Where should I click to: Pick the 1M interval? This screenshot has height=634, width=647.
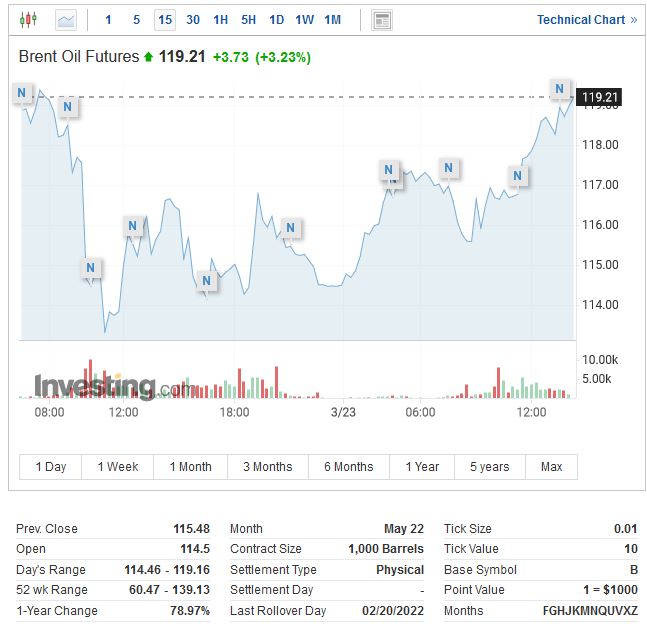pyautogui.click(x=333, y=20)
